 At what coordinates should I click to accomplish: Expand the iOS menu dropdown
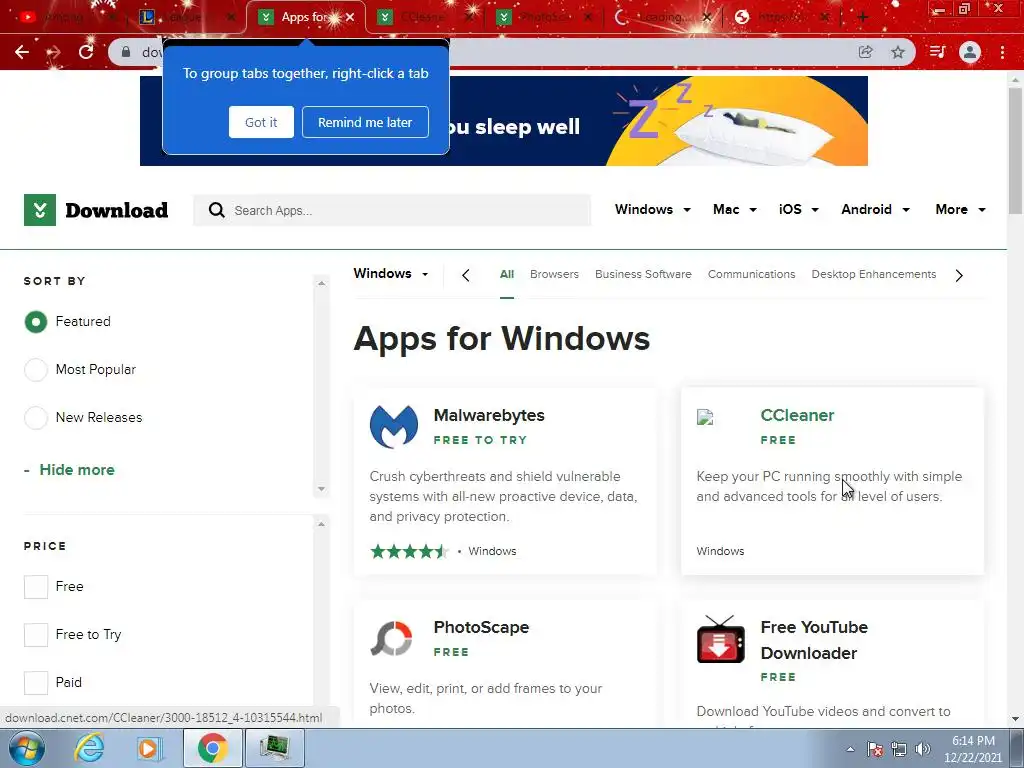click(x=799, y=210)
